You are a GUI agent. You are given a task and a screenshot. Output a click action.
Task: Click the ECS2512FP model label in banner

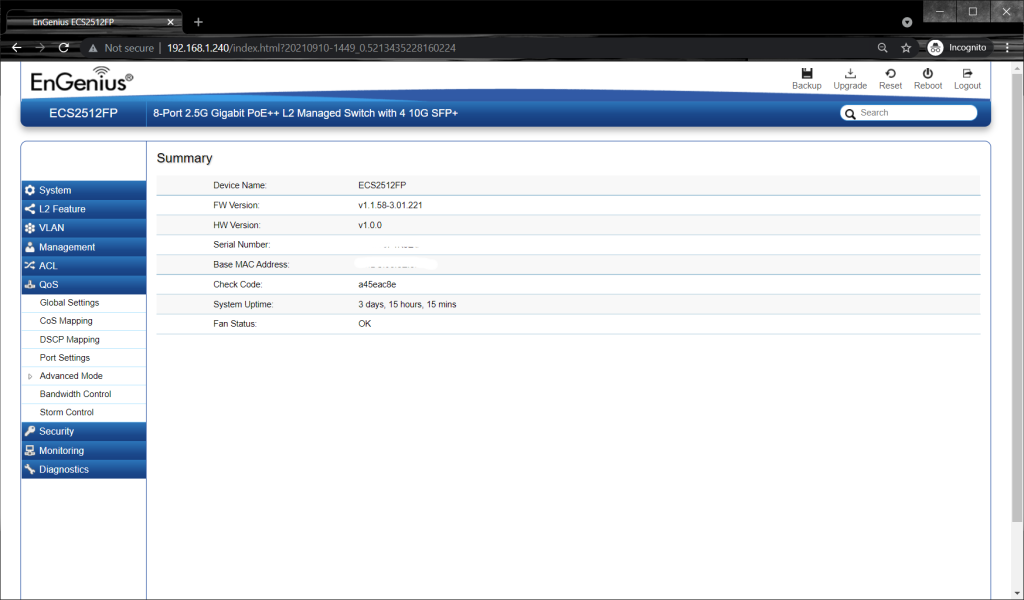[84, 113]
